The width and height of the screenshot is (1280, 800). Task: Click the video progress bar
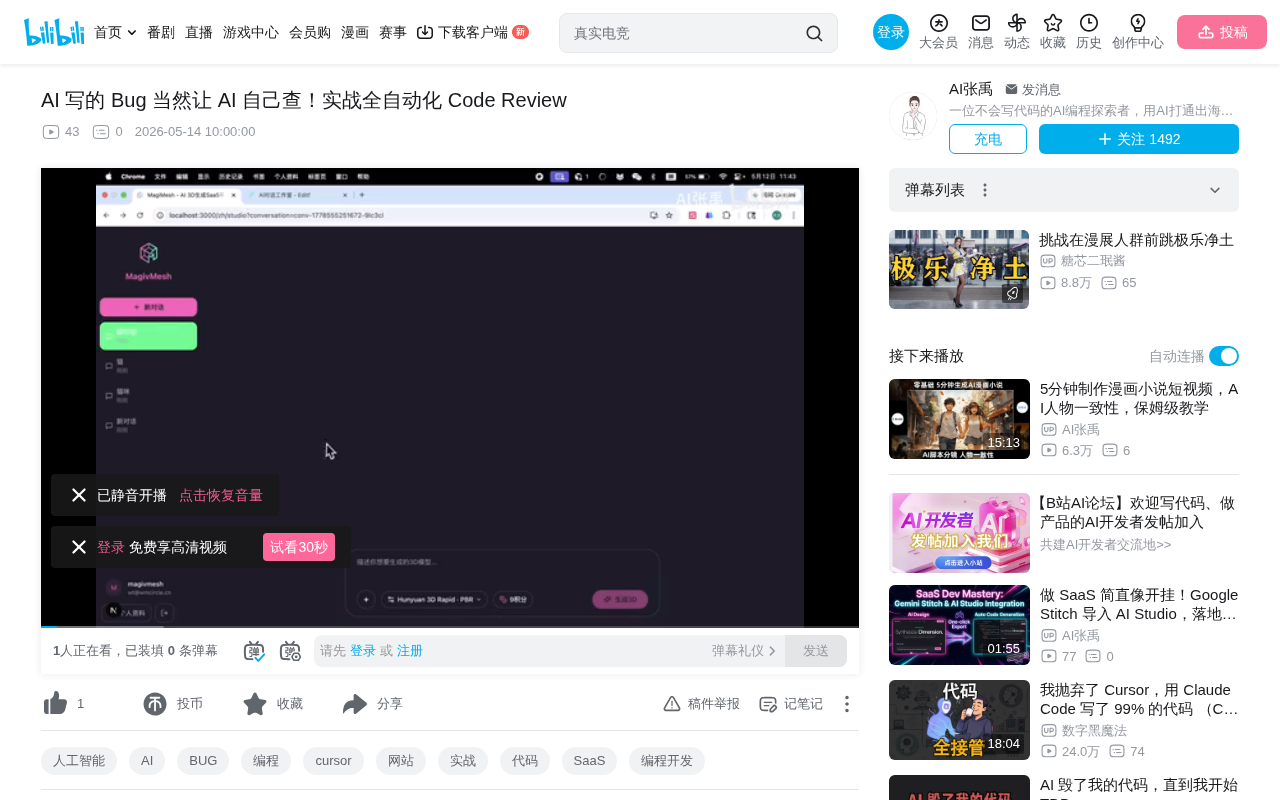[x=450, y=627]
